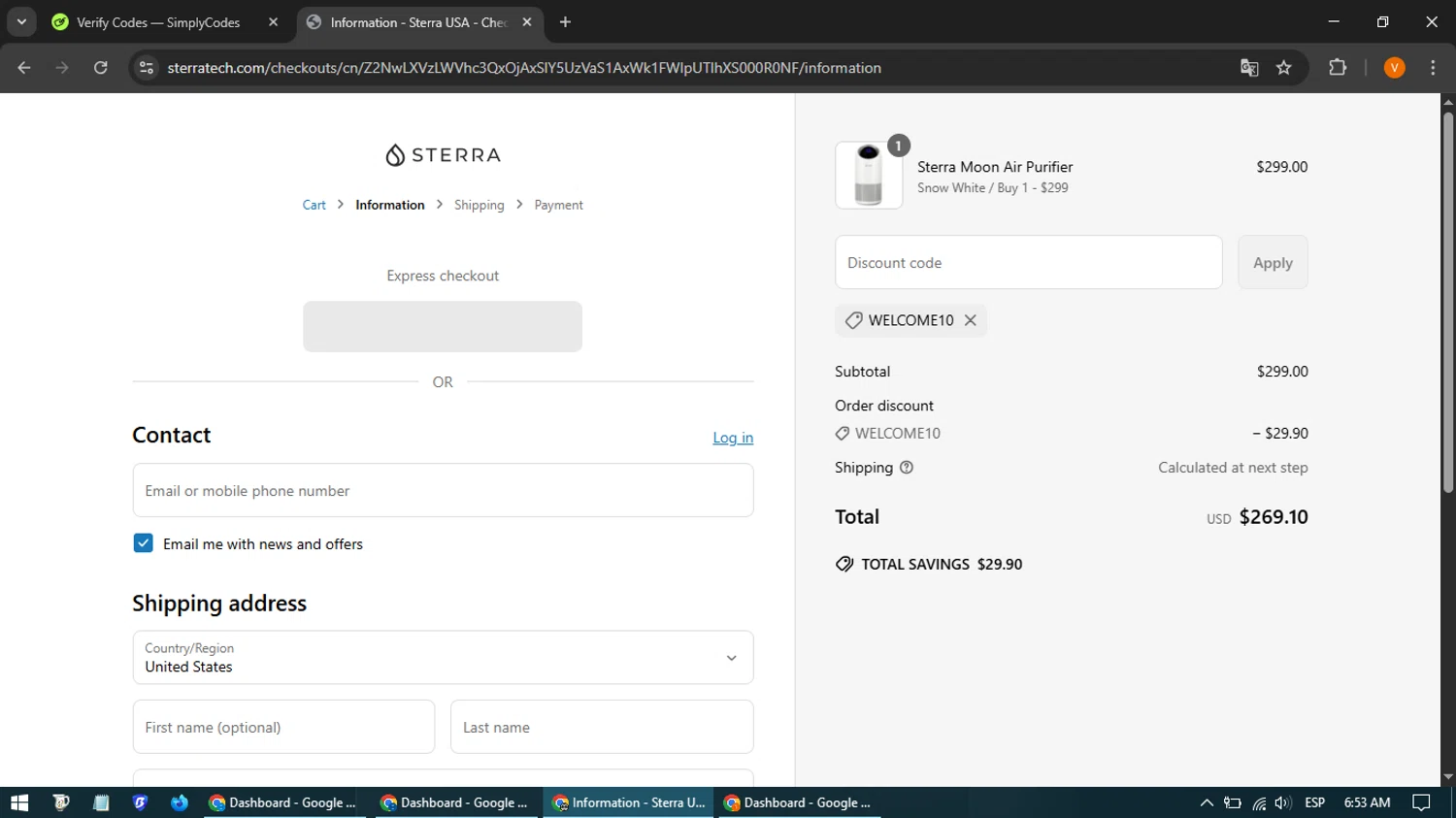Viewport: 1456px width, 818px height.
Task: Click the Shipping breadcrumb step
Action: 480,205
